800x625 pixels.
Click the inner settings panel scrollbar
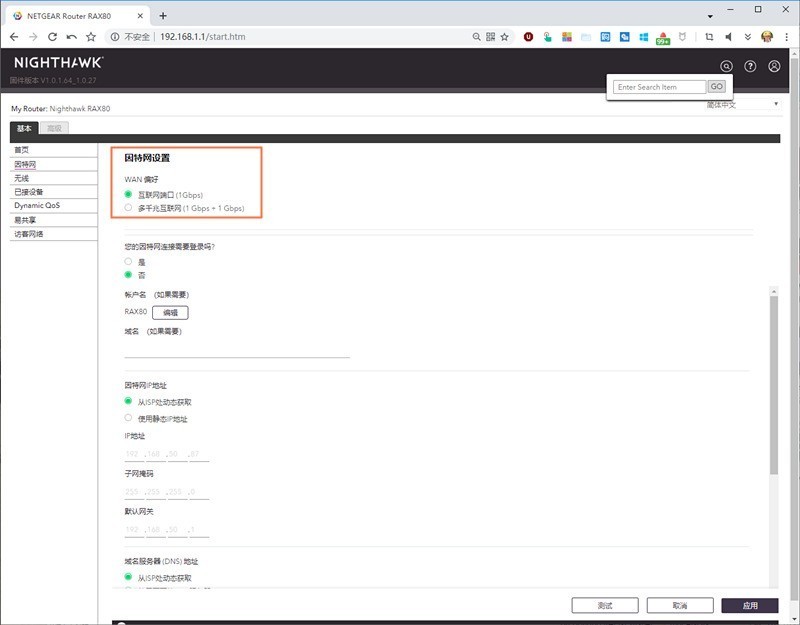coord(774,385)
